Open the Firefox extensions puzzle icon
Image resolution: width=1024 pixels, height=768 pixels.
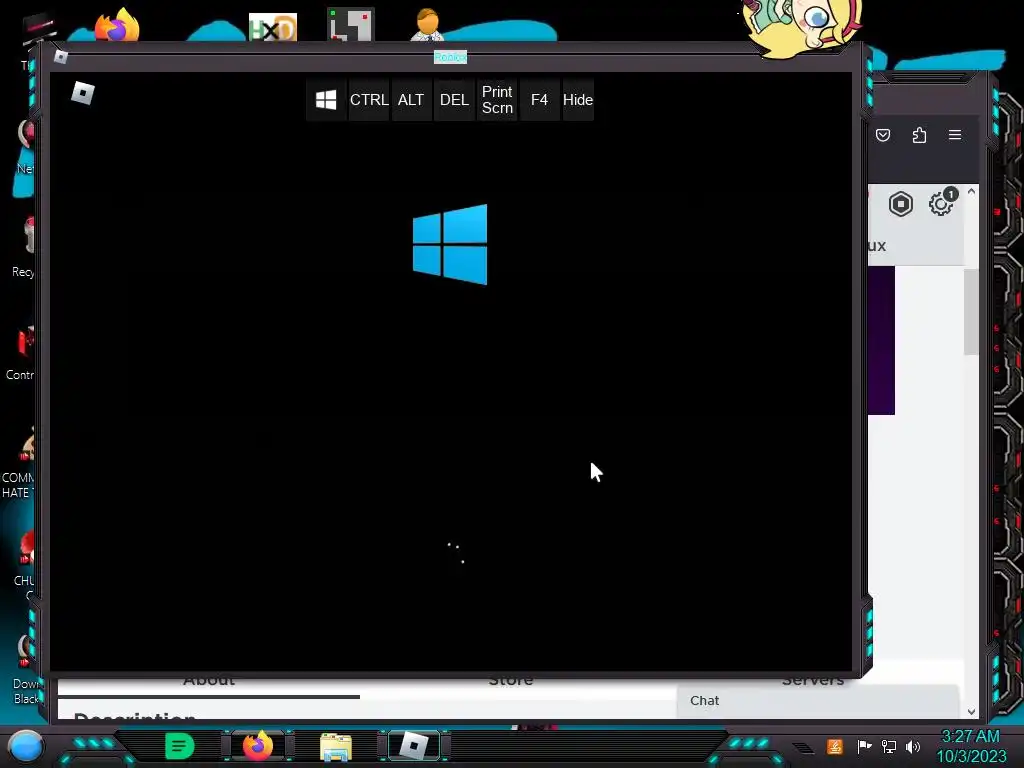pyautogui.click(x=919, y=135)
